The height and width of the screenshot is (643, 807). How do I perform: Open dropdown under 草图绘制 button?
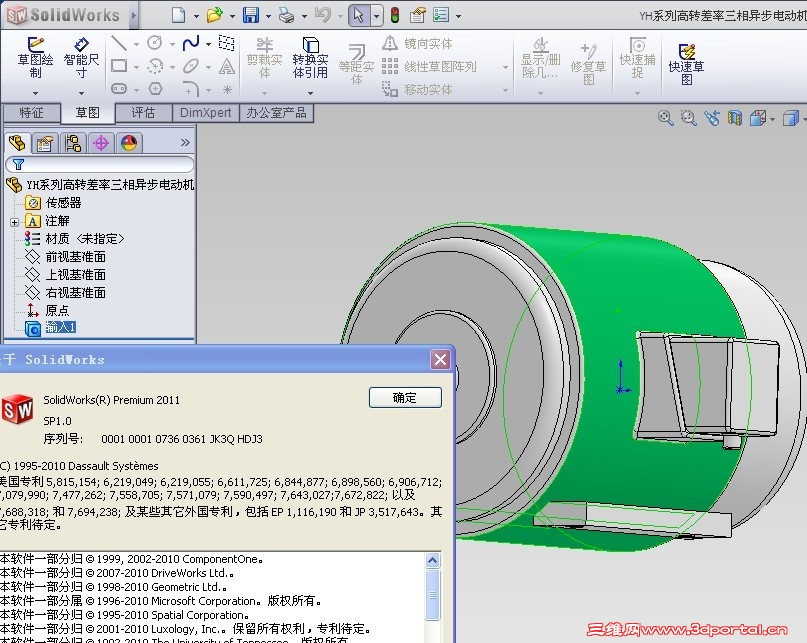35,93
